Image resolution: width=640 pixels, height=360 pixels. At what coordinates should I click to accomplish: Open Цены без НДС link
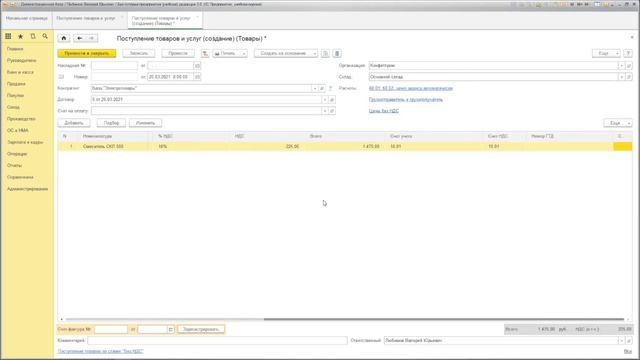pos(384,111)
